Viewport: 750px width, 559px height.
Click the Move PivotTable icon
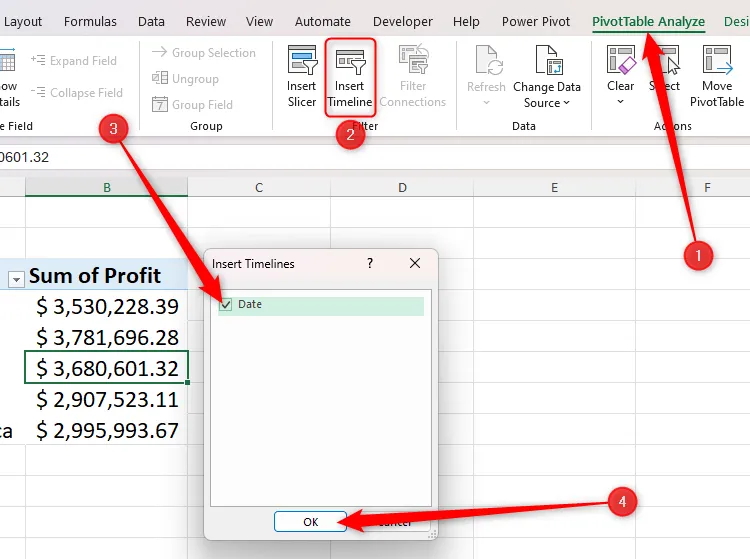(x=717, y=60)
